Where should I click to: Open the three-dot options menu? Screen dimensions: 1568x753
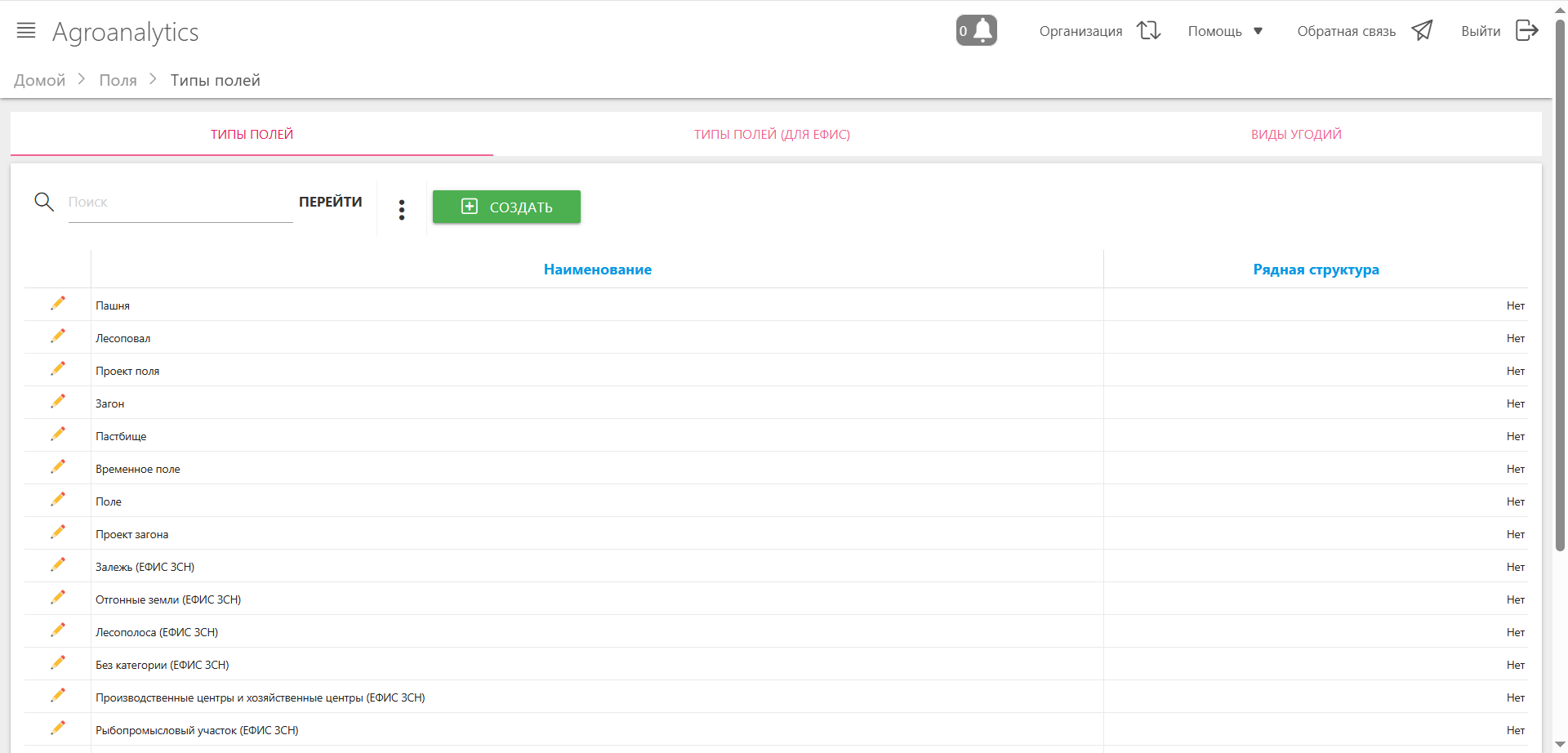pyautogui.click(x=402, y=210)
